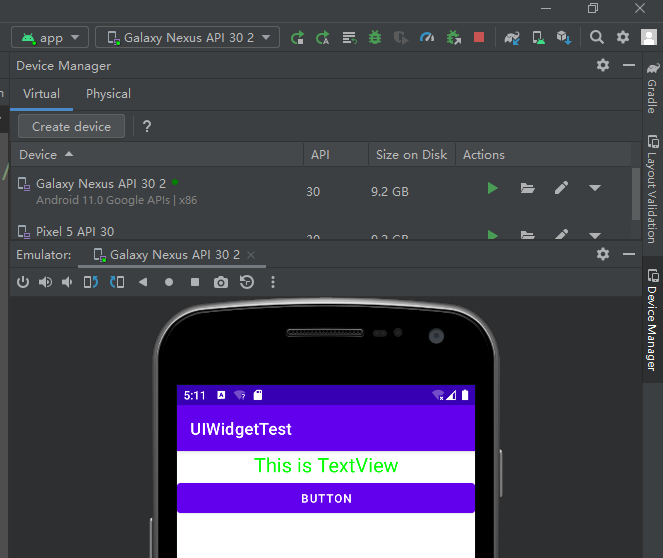This screenshot has height=558, width=663.
Task: Select the Galaxy Nexus API 30 2 row
Action: tap(321, 191)
